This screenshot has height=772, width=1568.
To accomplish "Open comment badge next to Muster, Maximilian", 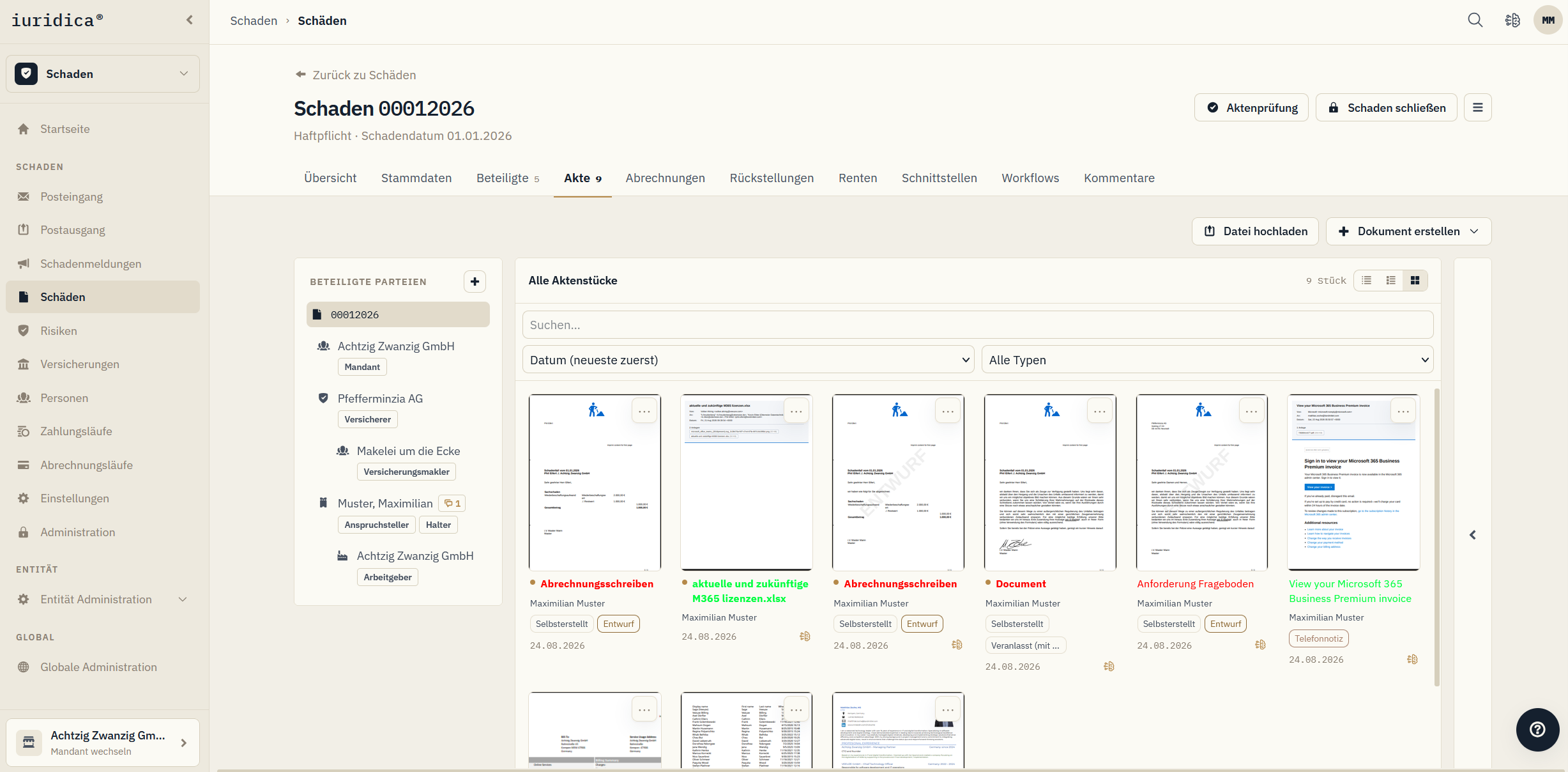I will tap(452, 504).
